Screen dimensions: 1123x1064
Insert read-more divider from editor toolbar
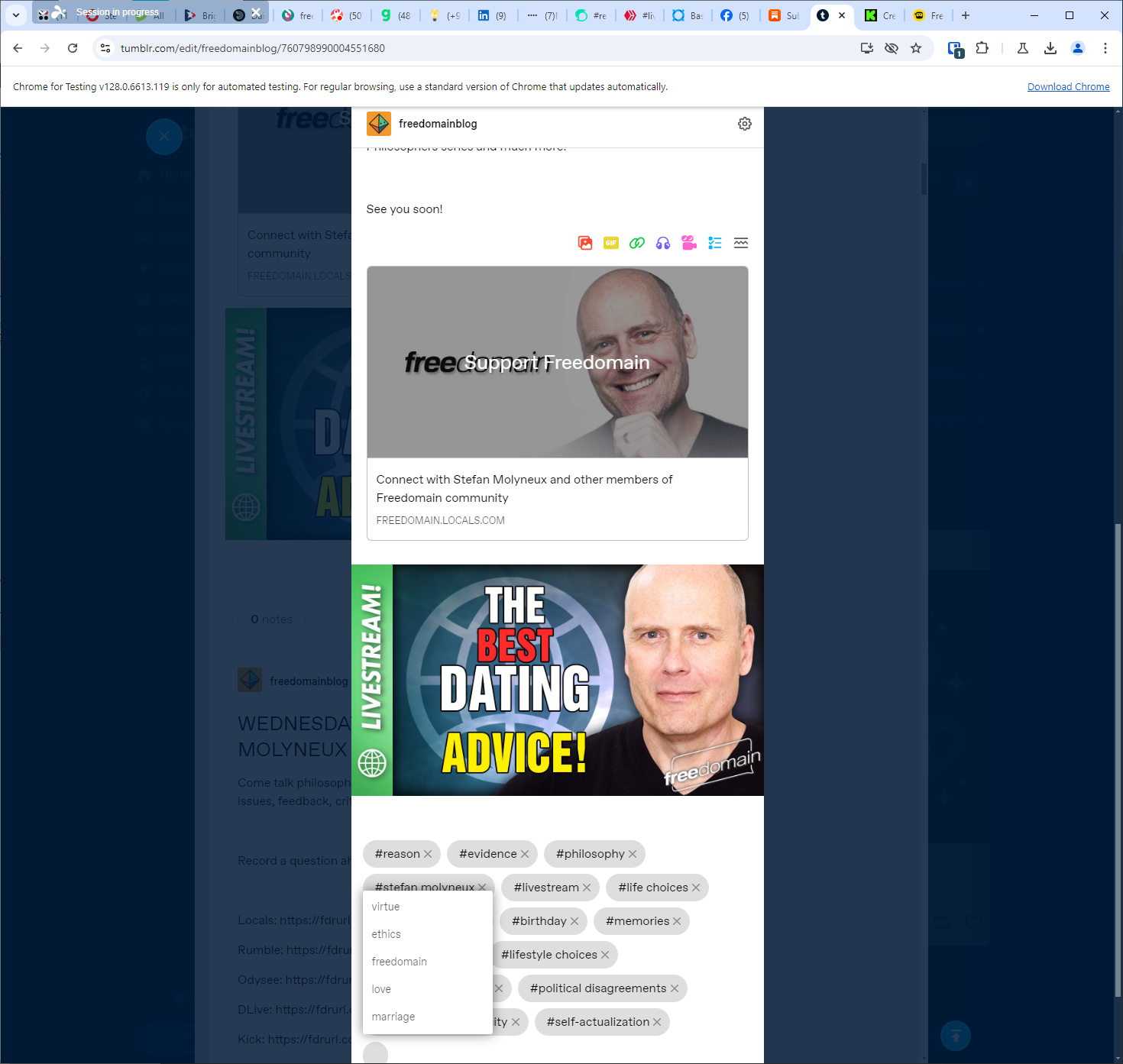point(741,243)
